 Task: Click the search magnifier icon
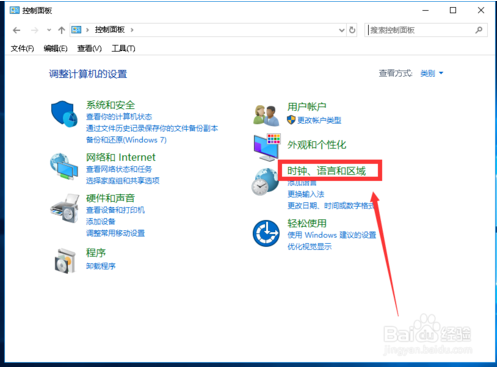(479, 30)
